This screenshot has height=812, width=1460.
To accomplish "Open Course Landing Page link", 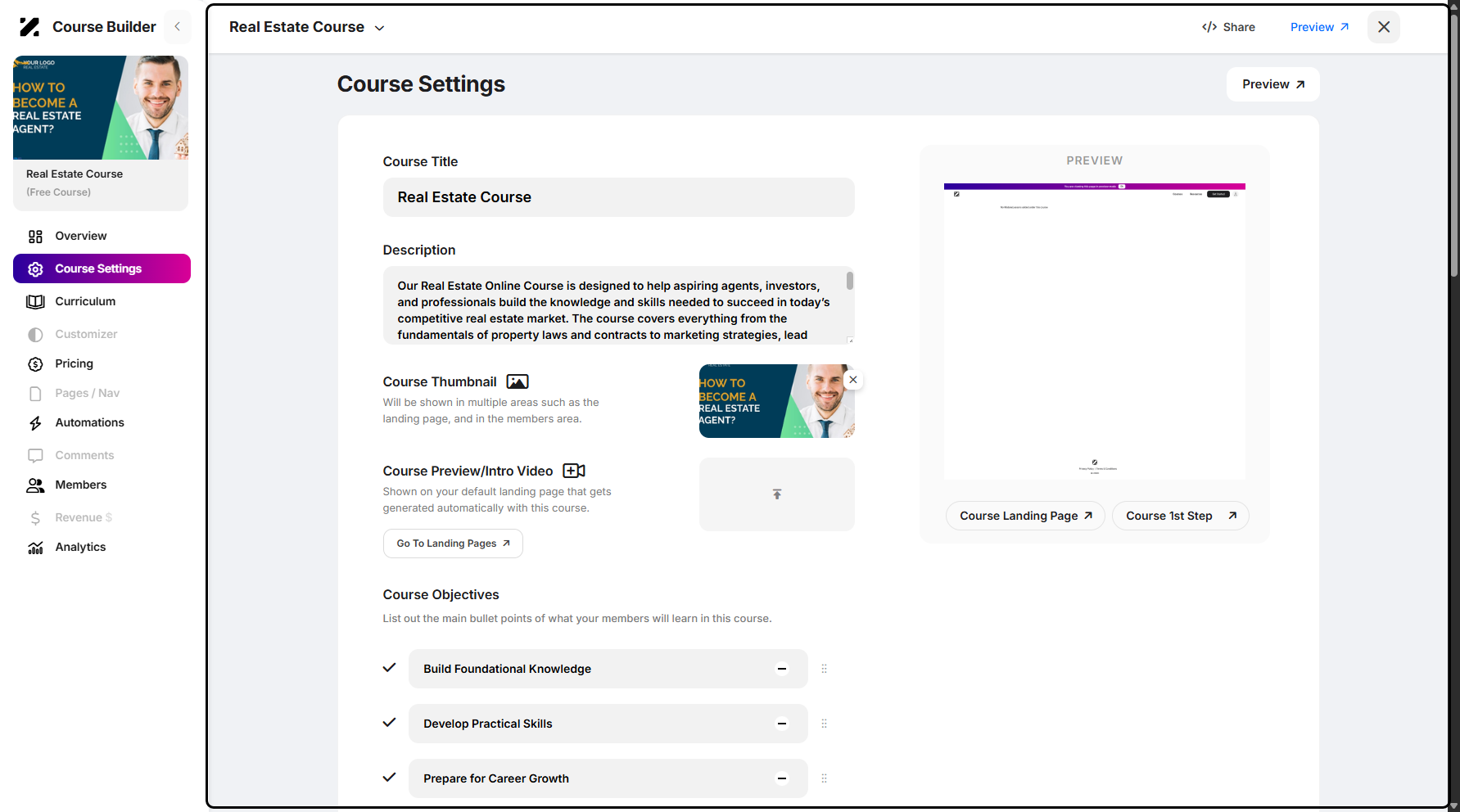I will point(1025,516).
